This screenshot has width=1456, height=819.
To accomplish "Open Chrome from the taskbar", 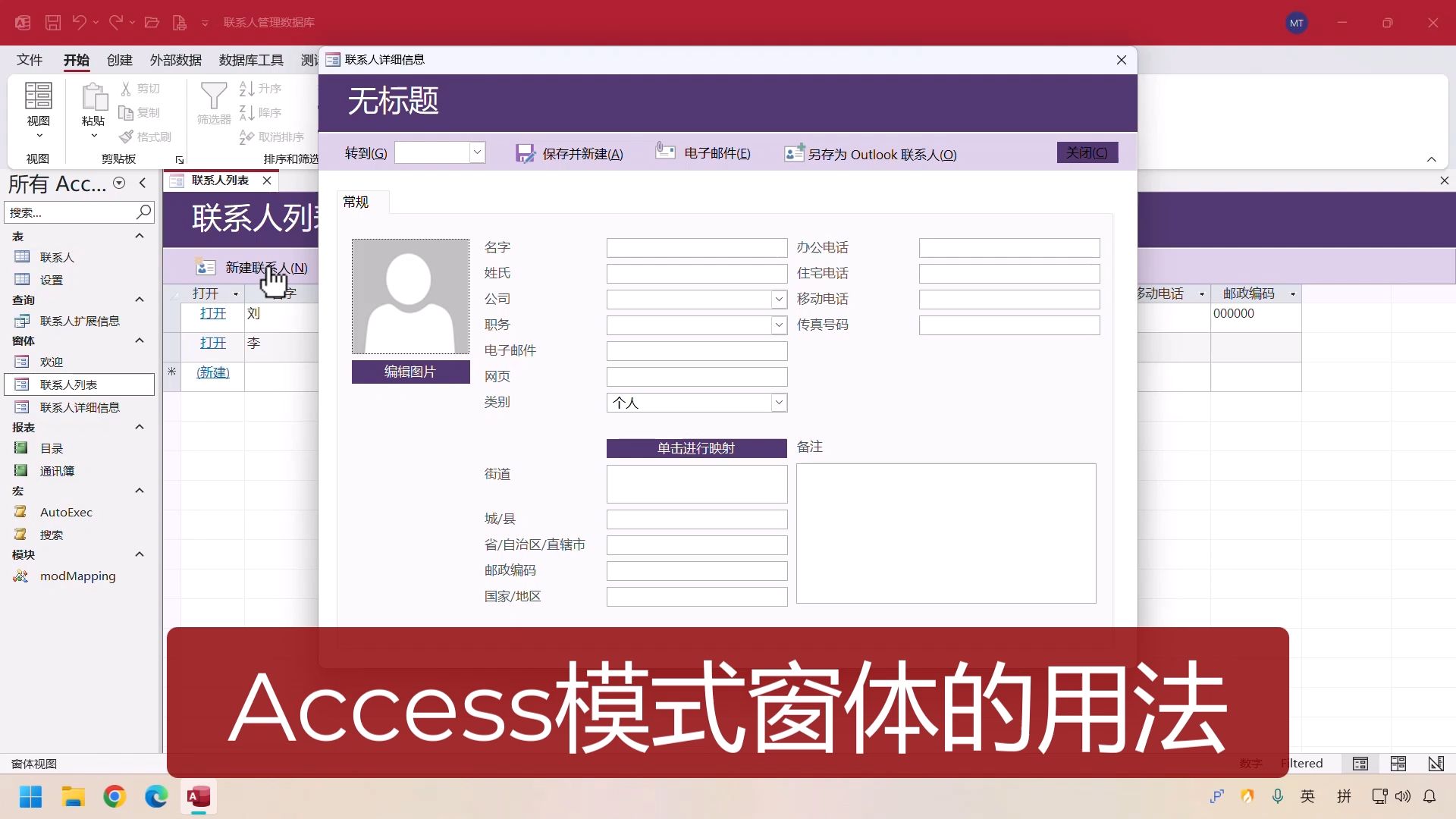I will click(x=115, y=796).
